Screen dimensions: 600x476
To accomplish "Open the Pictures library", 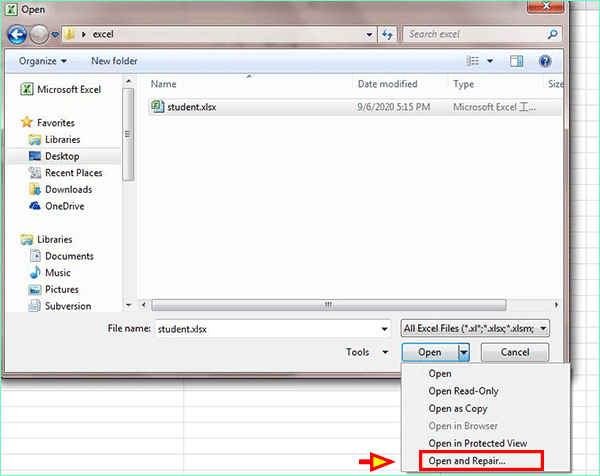I will click(54, 289).
